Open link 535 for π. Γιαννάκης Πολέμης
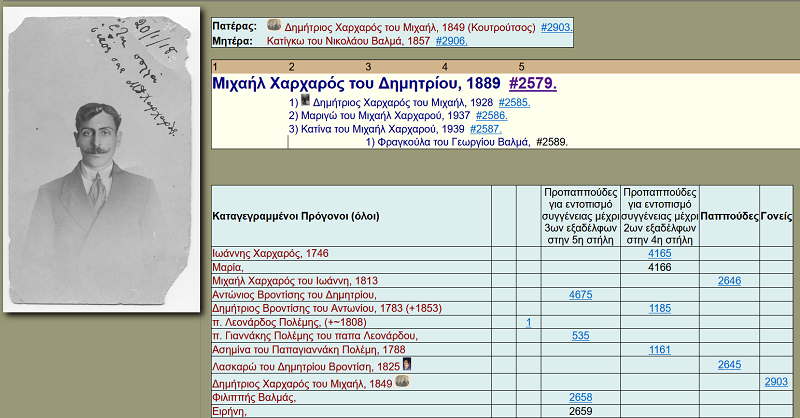 click(x=580, y=336)
